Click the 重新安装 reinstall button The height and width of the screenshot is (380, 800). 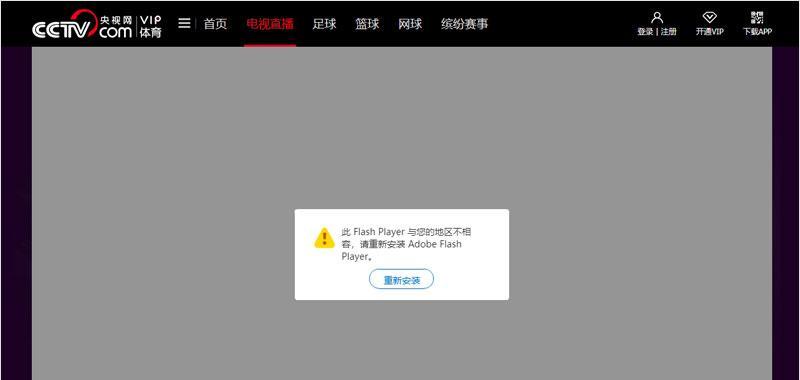coord(402,280)
